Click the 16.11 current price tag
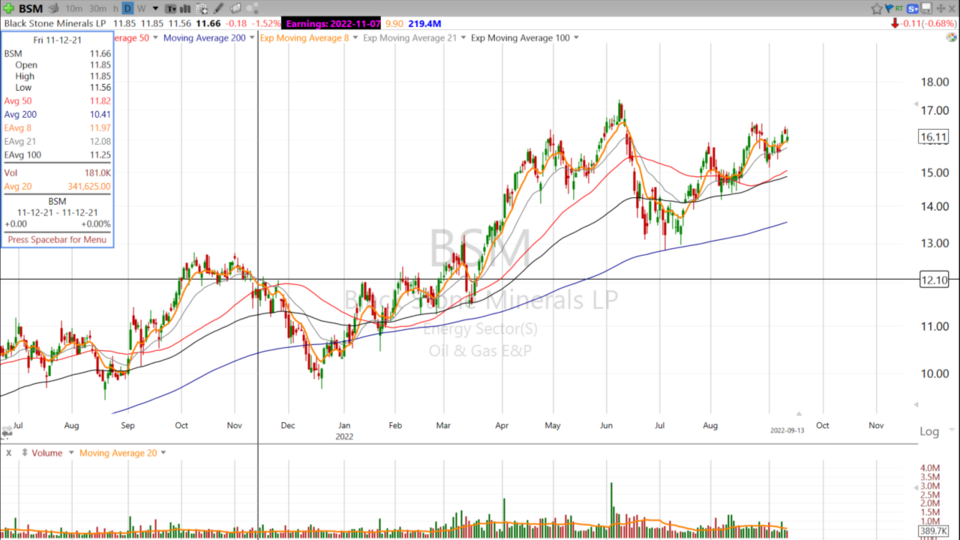The width and height of the screenshot is (960, 540). coord(934,137)
